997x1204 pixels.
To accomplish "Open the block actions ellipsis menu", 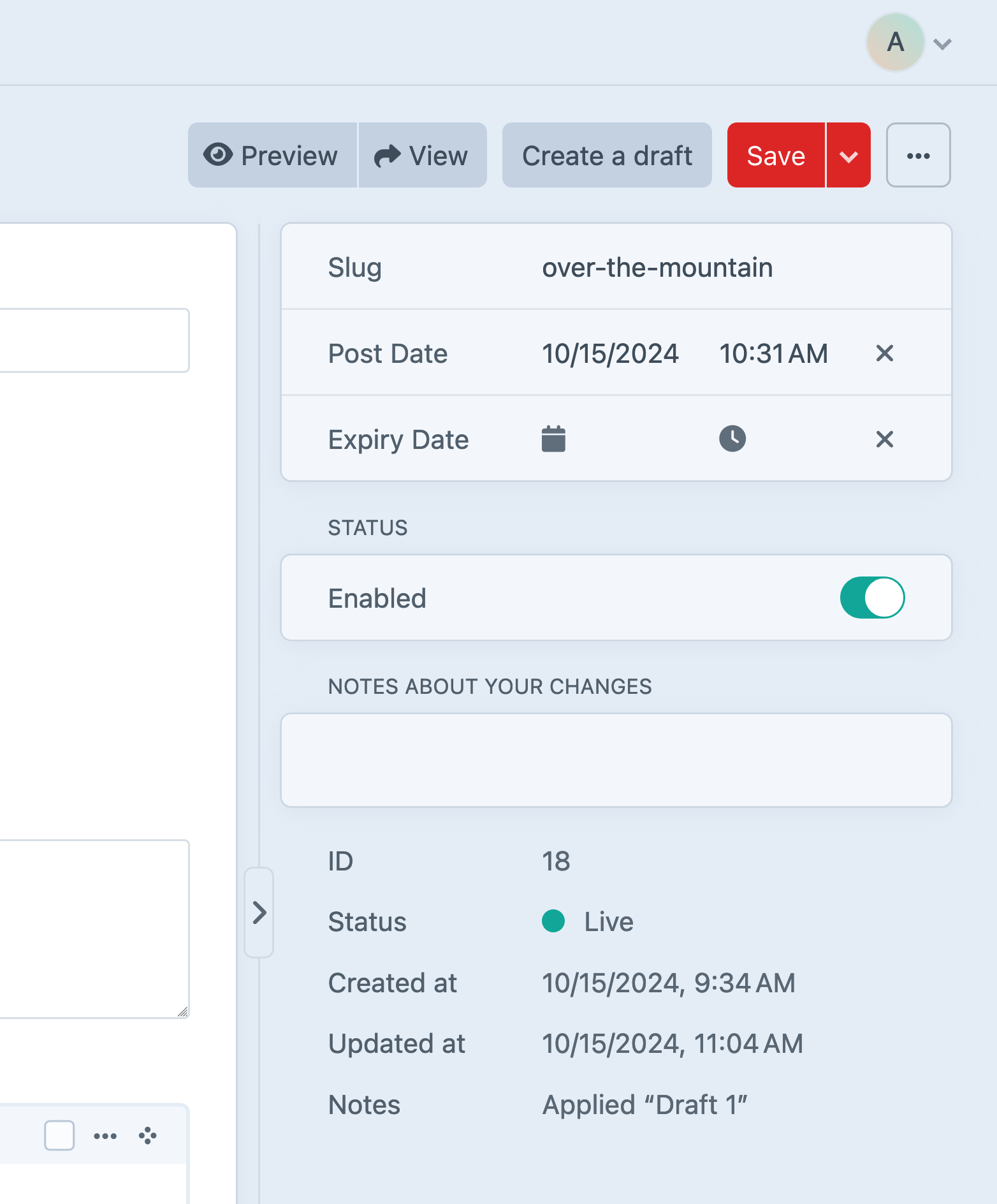I will click(x=105, y=1136).
